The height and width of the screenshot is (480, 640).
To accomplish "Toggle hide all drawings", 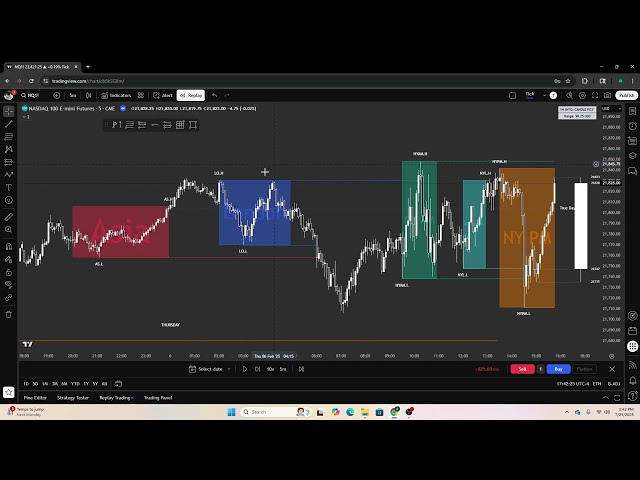I will (x=9, y=284).
